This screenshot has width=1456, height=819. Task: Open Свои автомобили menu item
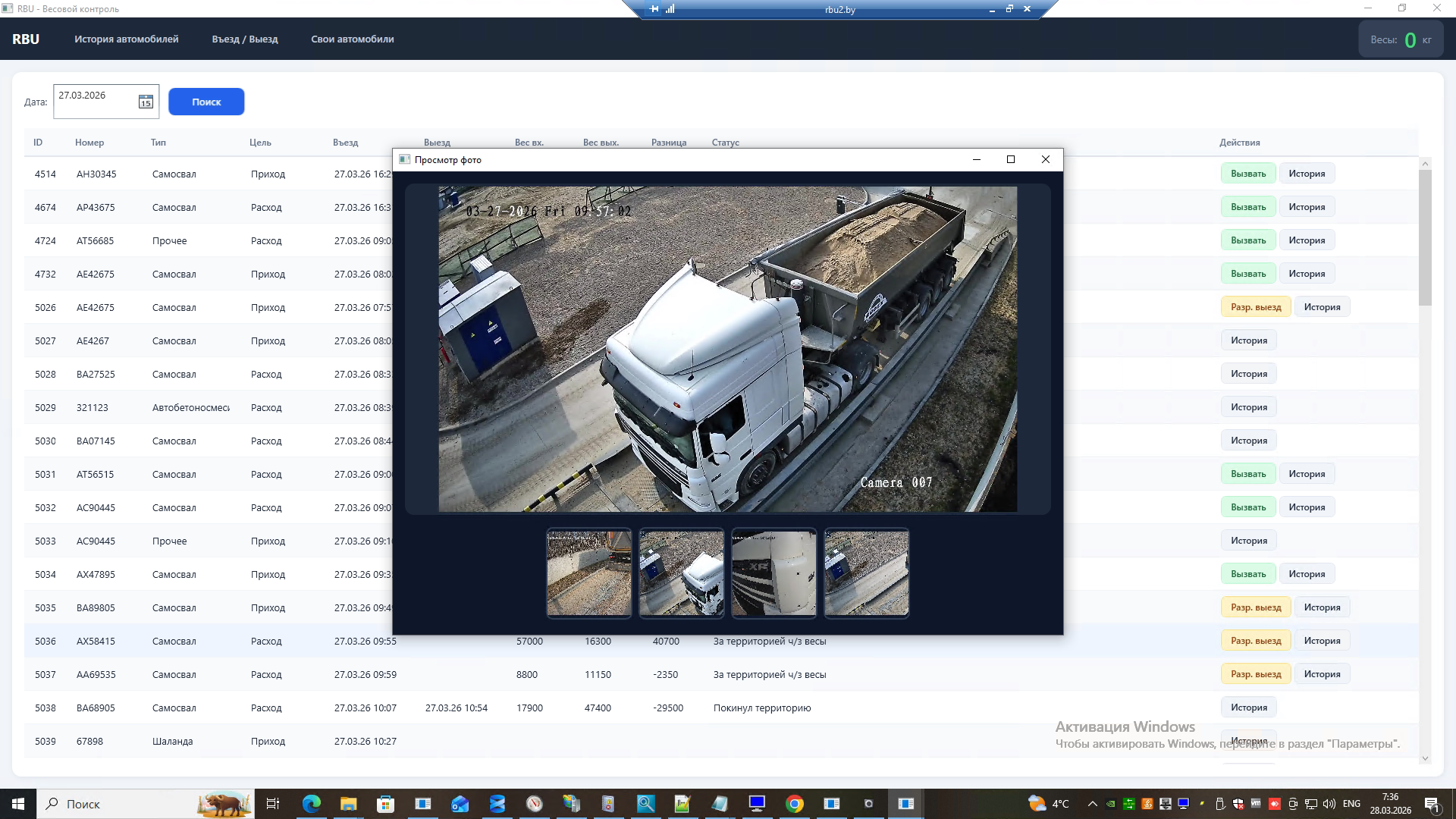pyautogui.click(x=352, y=39)
